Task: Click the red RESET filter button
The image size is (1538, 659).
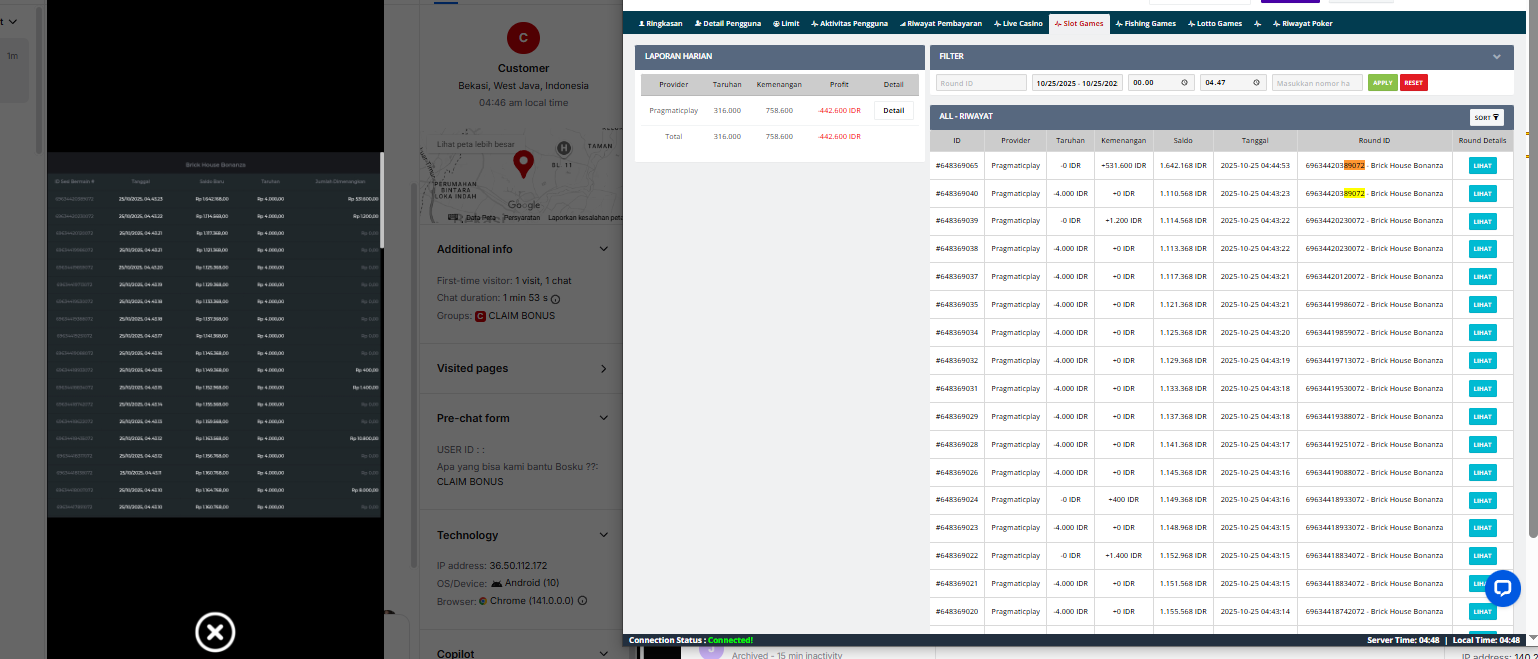Action: click(1414, 83)
